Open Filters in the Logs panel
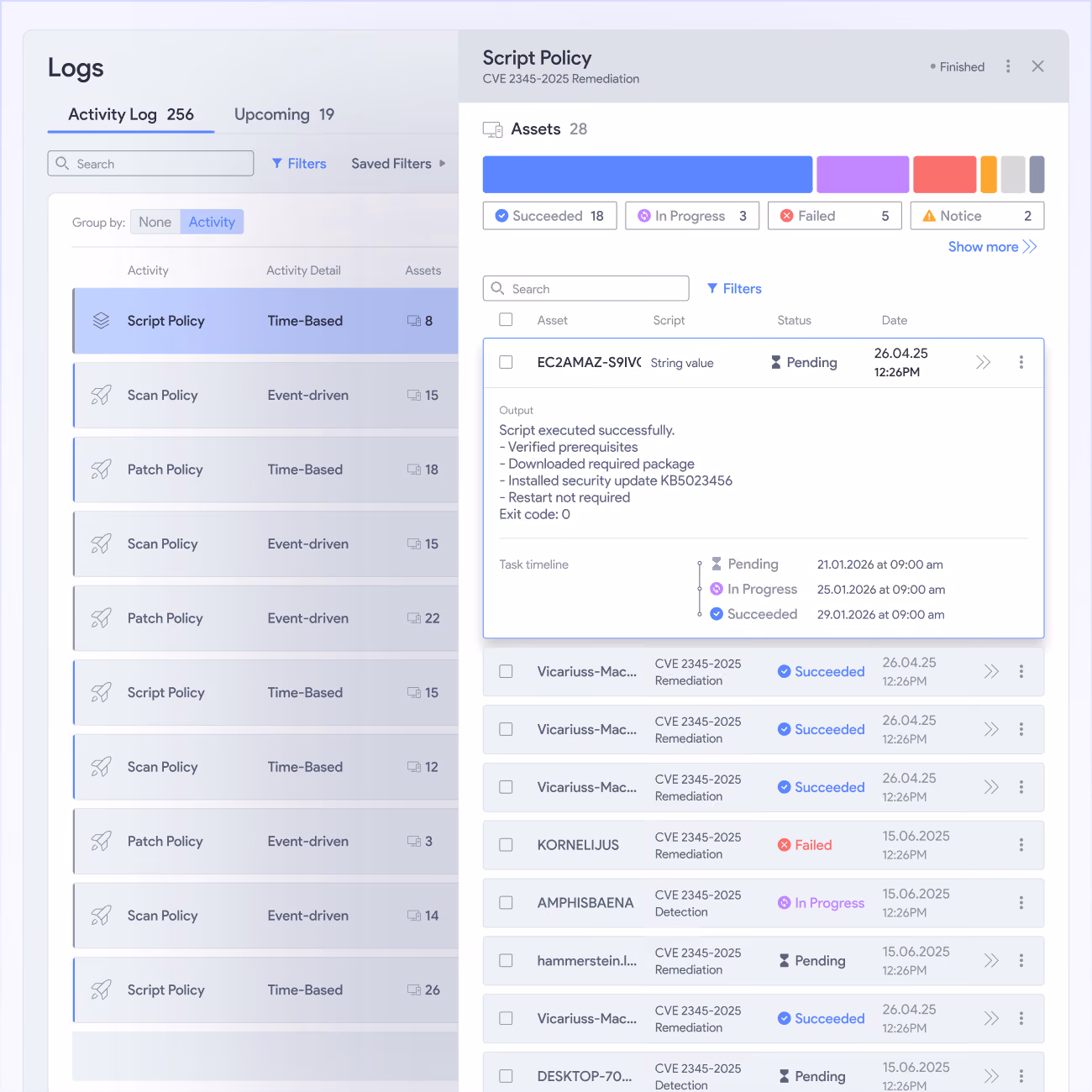Viewport: 1092px width, 1092px height. (299, 164)
